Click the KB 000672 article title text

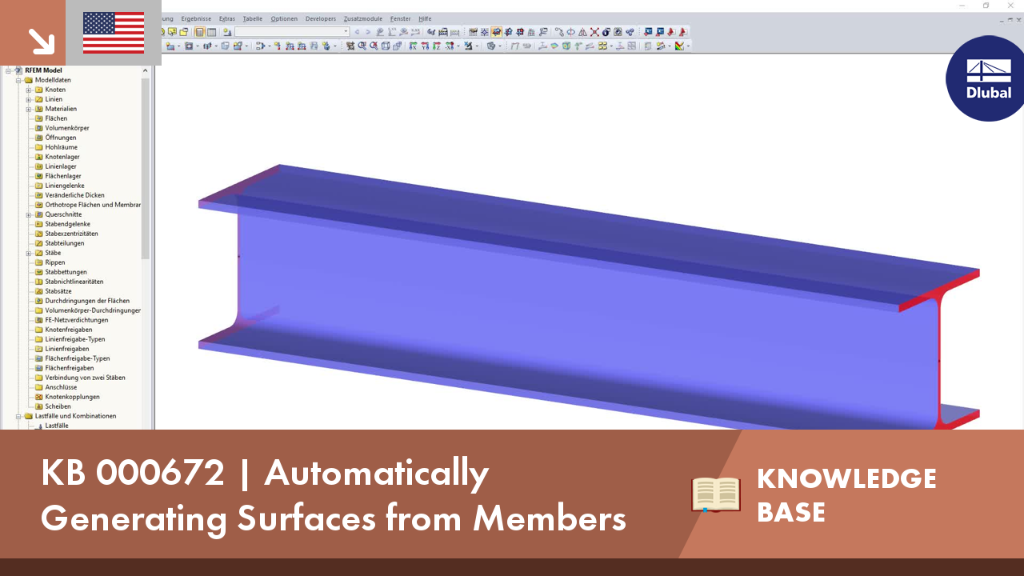coord(333,495)
